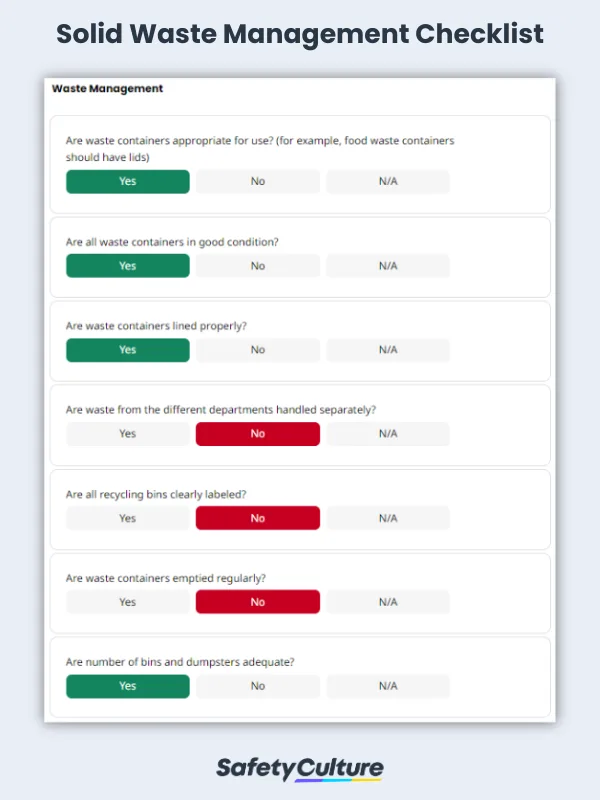Mark N/A for containers appropriate for use

[388, 182]
